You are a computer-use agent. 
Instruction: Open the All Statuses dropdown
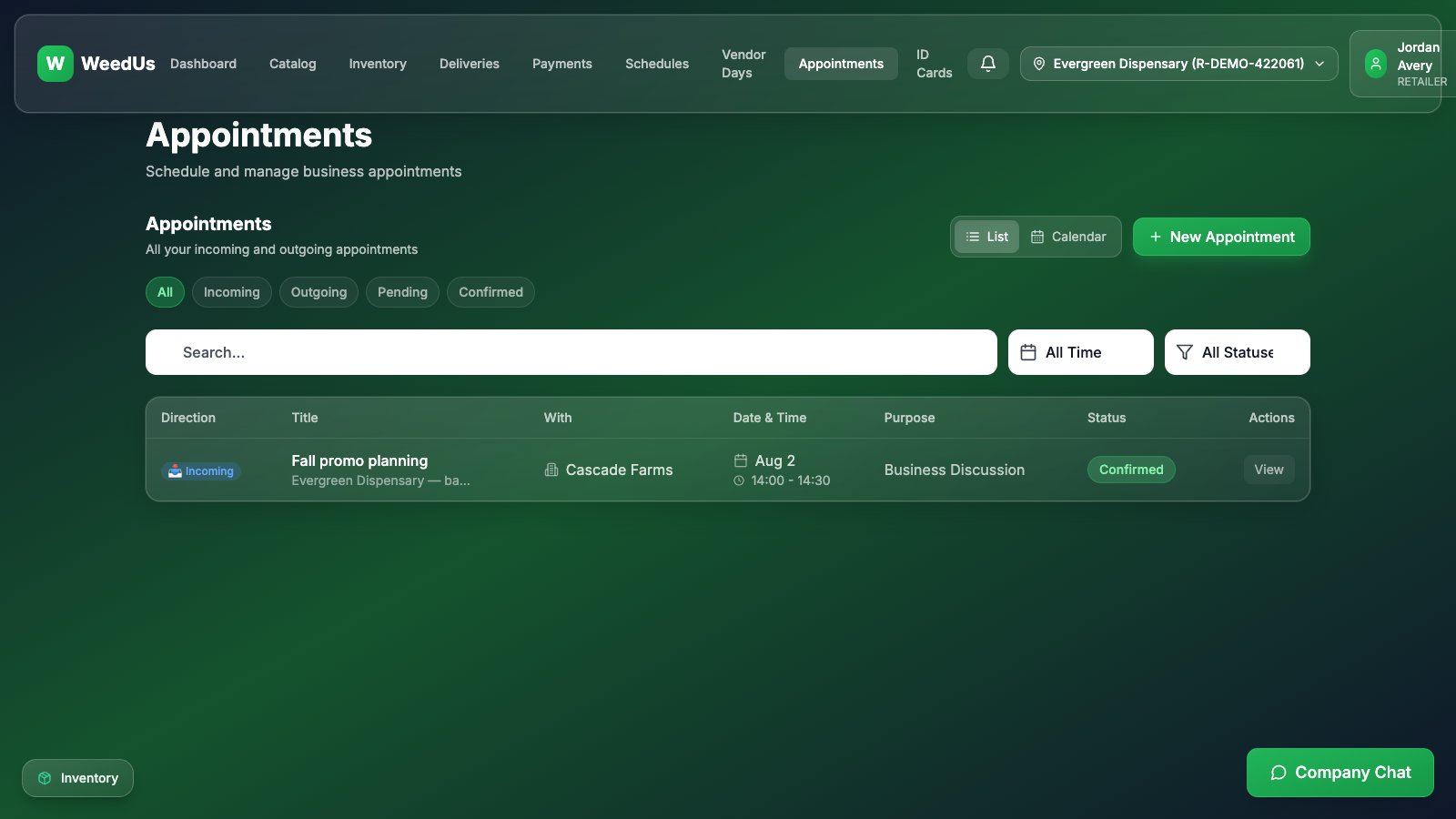pos(1238,352)
